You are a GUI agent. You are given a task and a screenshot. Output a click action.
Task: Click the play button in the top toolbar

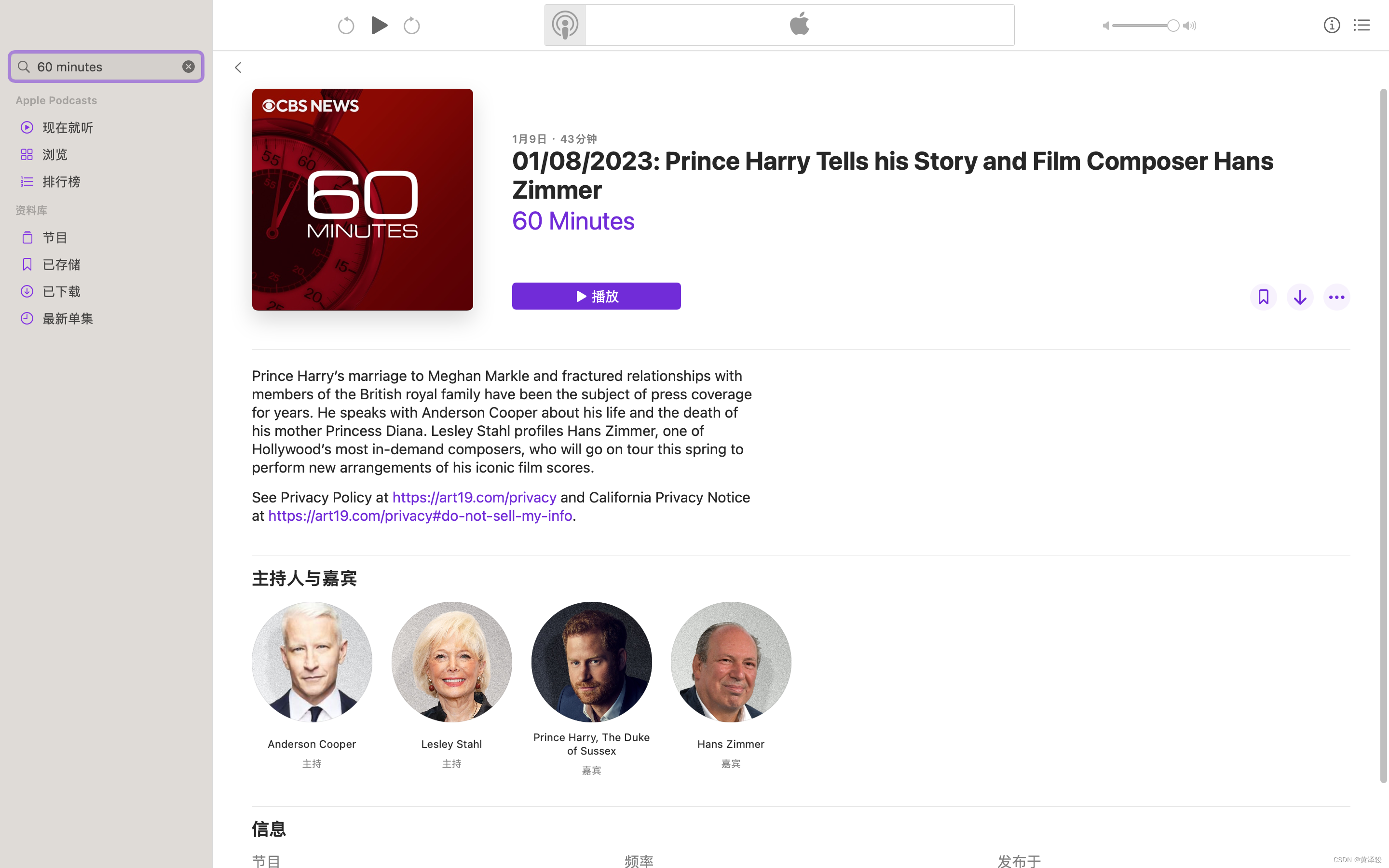click(379, 25)
